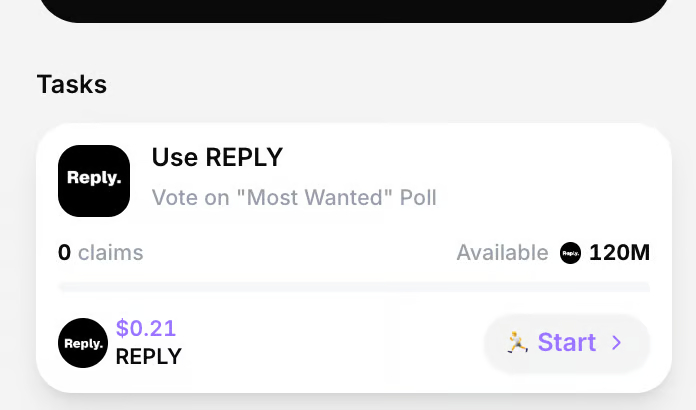Click the $0.21 reward price
The height and width of the screenshot is (410, 696).
pyautogui.click(x=146, y=328)
